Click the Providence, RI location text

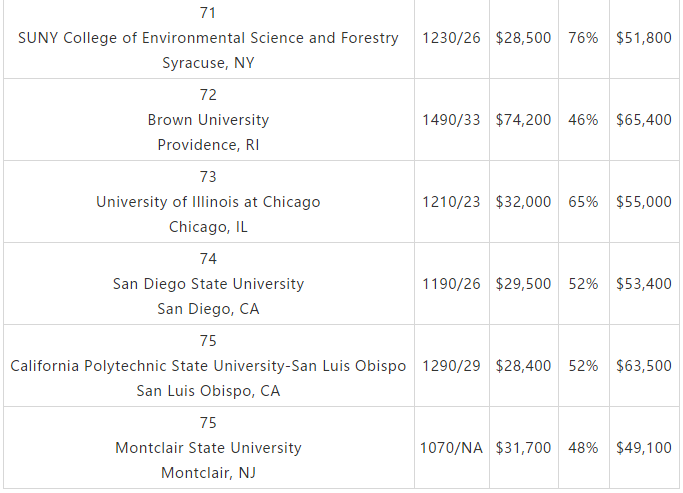tap(208, 145)
